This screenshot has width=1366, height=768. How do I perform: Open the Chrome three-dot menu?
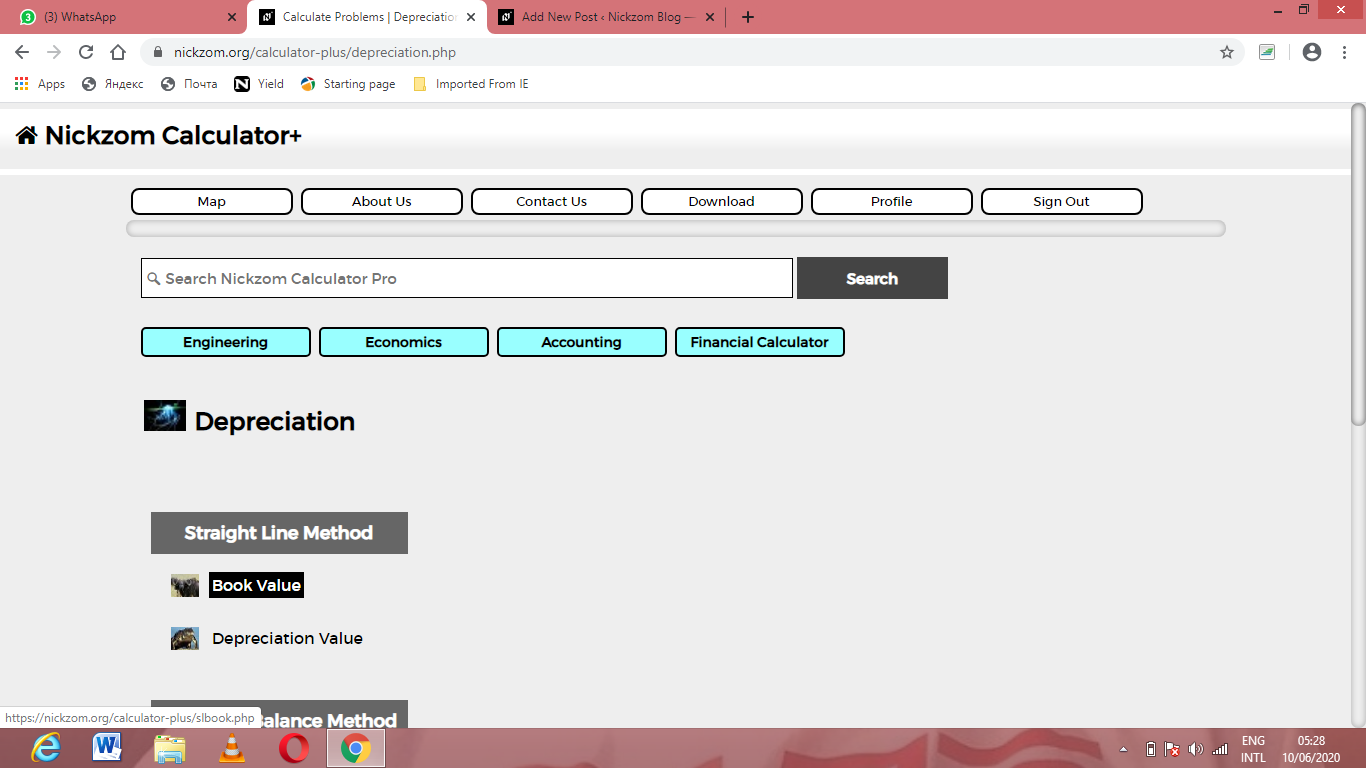pos(1344,52)
